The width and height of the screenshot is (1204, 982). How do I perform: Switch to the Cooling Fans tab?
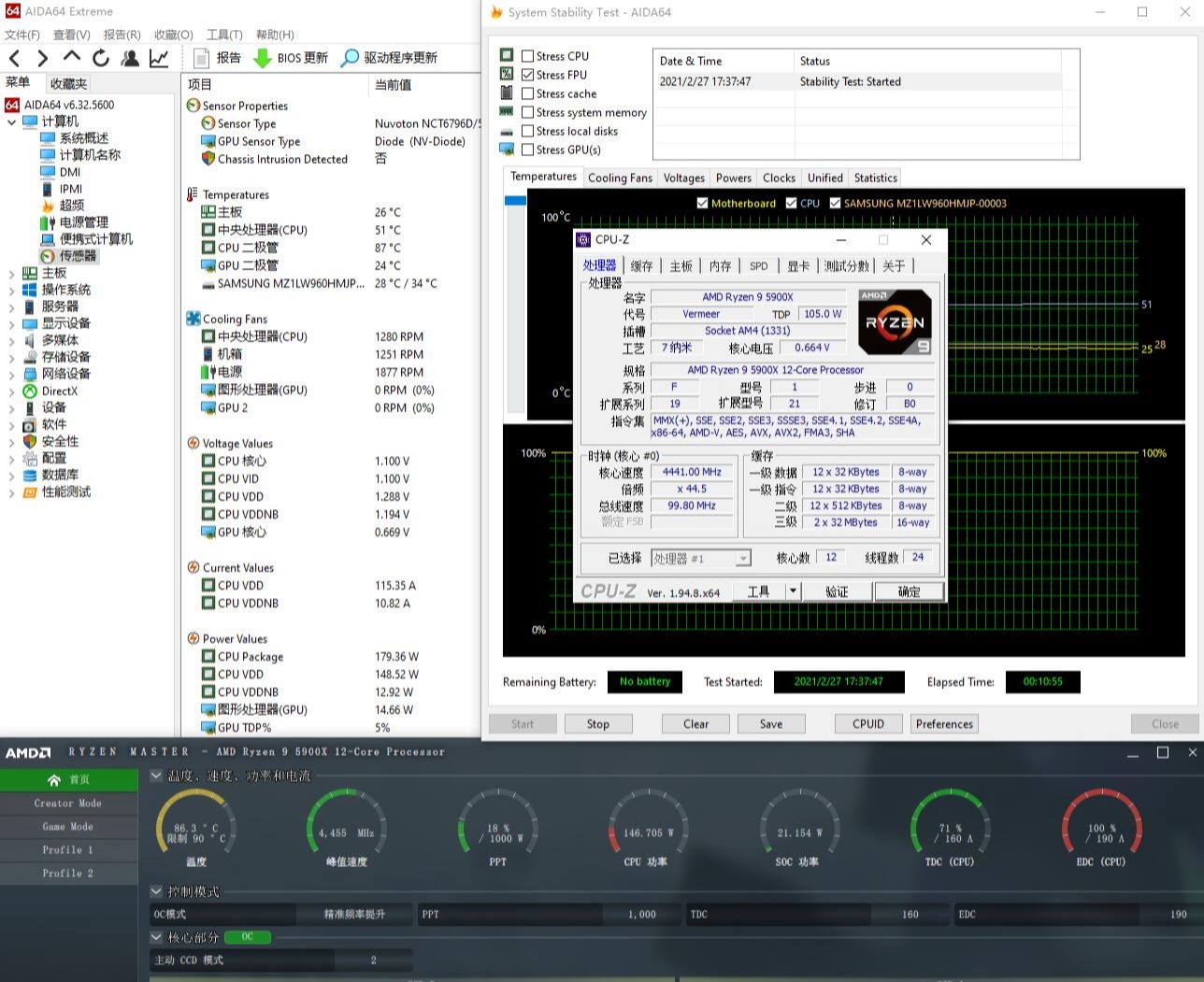point(620,178)
